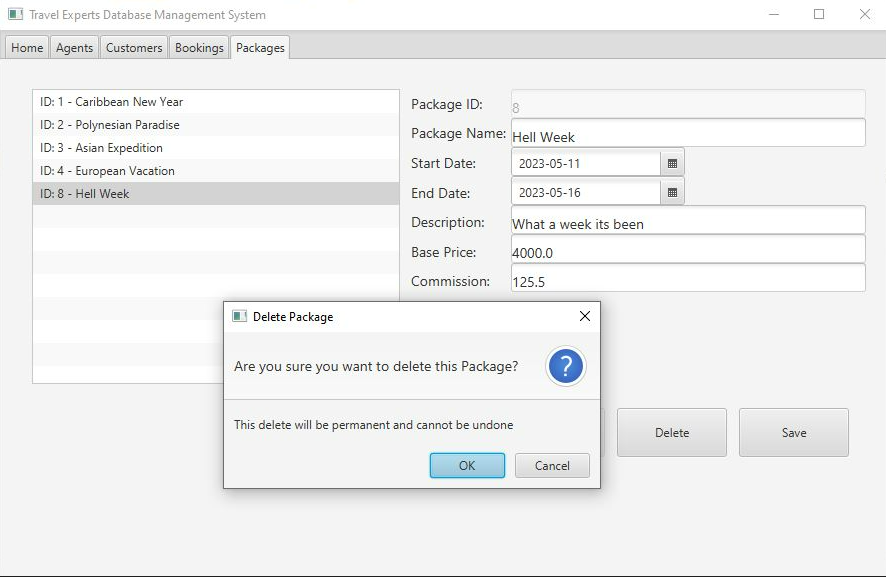Viewport: 886px width, 577px height.
Task: Click into the Base Price field
Action: coord(687,251)
